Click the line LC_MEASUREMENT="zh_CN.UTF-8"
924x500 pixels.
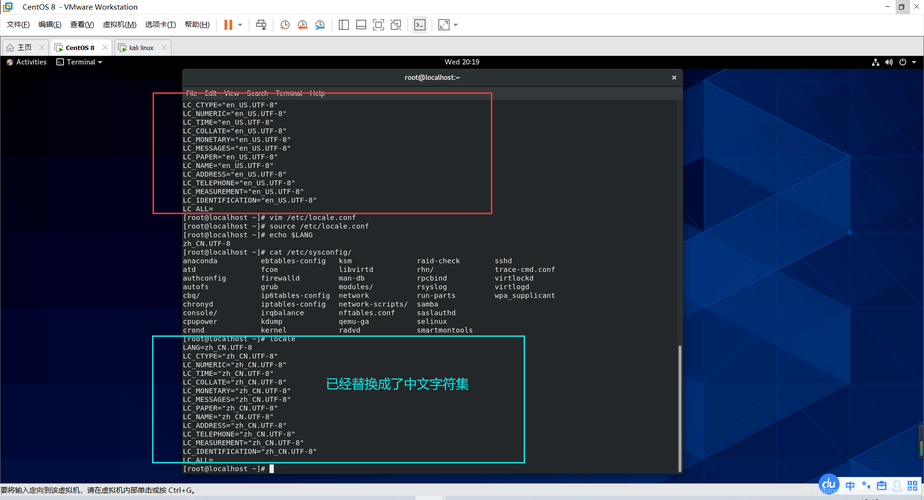pyautogui.click(x=243, y=443)
